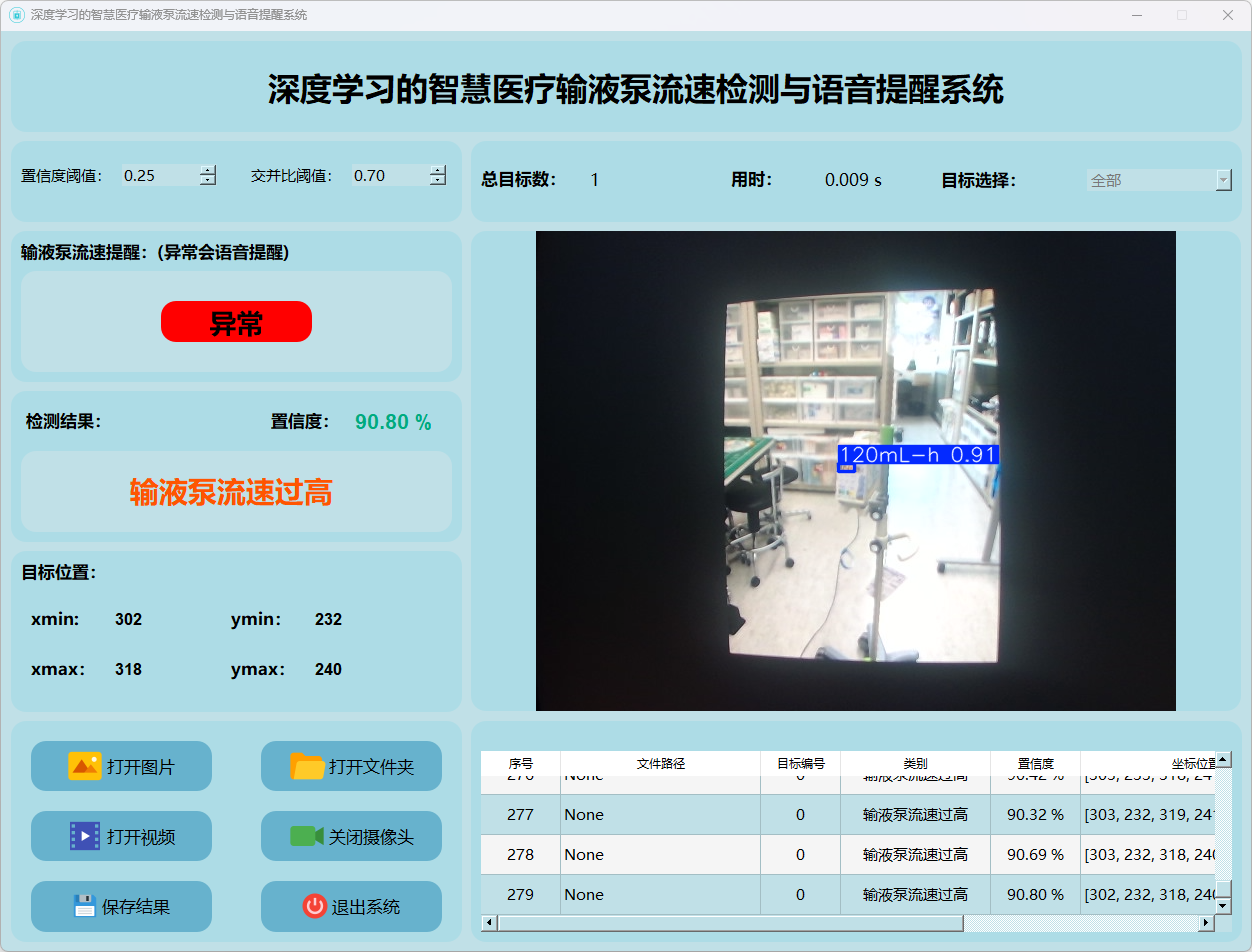This screenshot has width=1252, height=952.
Task: Click the film icon on Open Video button
Action: [85, 836]
